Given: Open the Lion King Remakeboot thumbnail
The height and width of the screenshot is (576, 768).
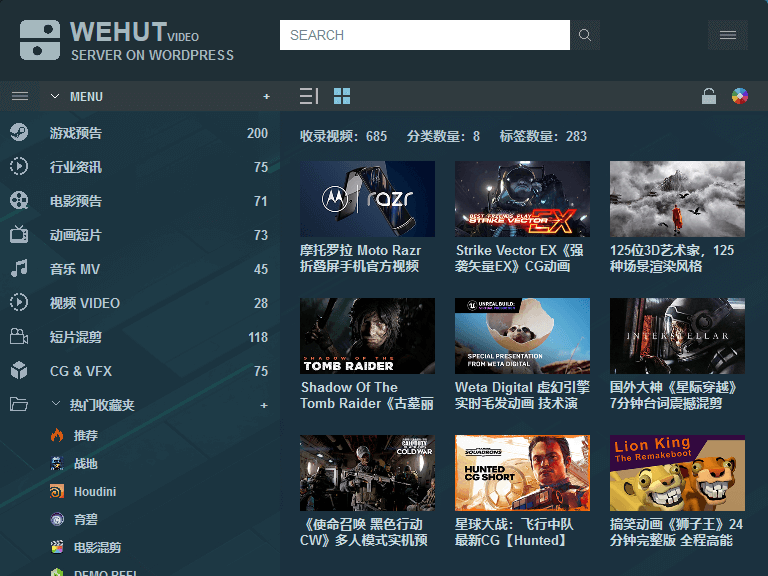Looking at the screenshot, I should (677, 473).
